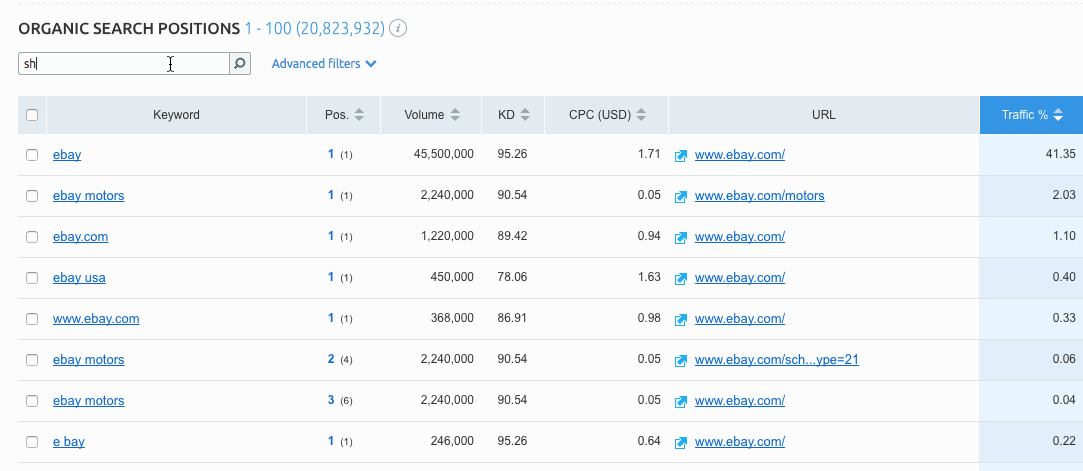Image resolution: width=1083 pixels, height=471 pixels.
Task: Open the info icon beside results count
Action: 399,28
